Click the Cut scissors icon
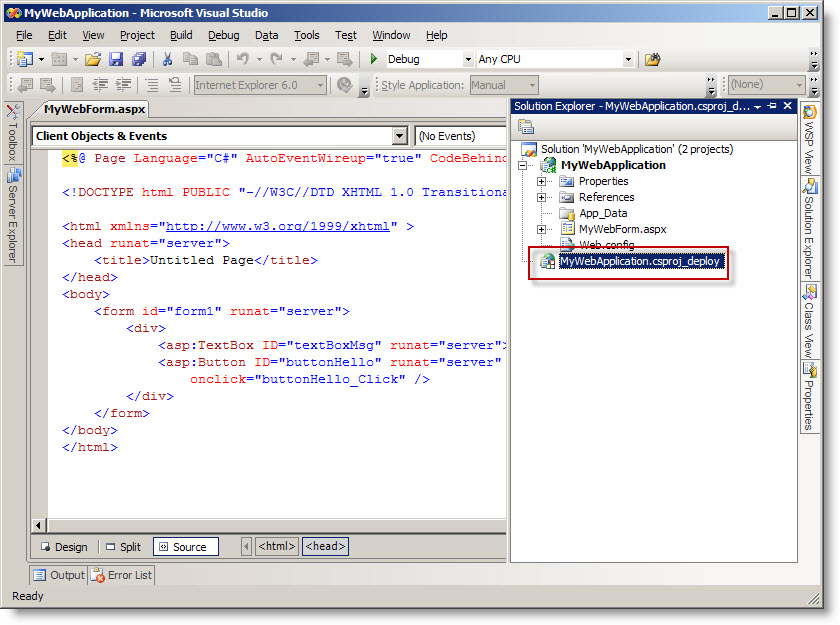The width and height of the screenshot is (840, 625). [168, 60]
